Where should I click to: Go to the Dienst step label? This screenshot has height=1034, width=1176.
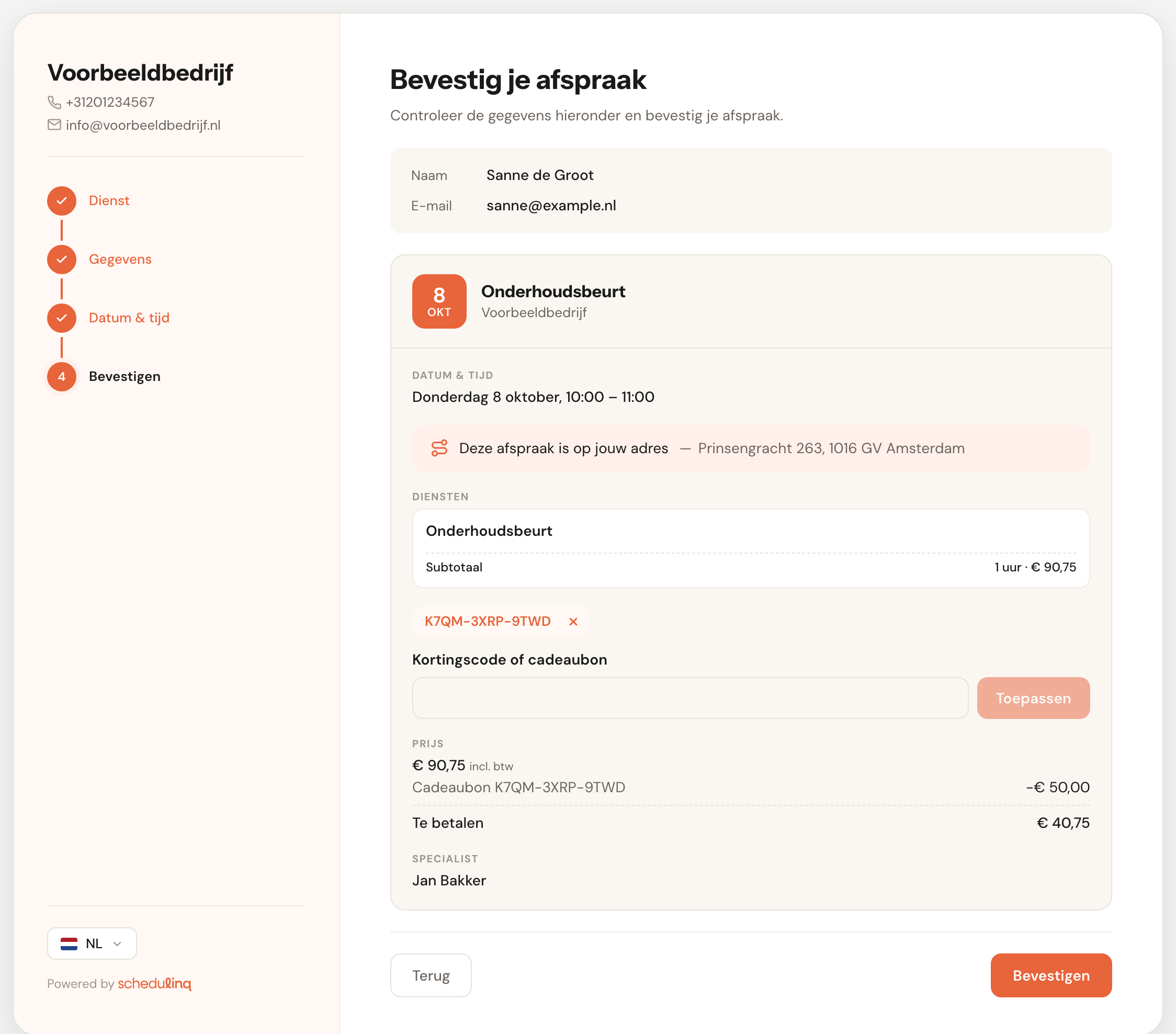(109, 201)
